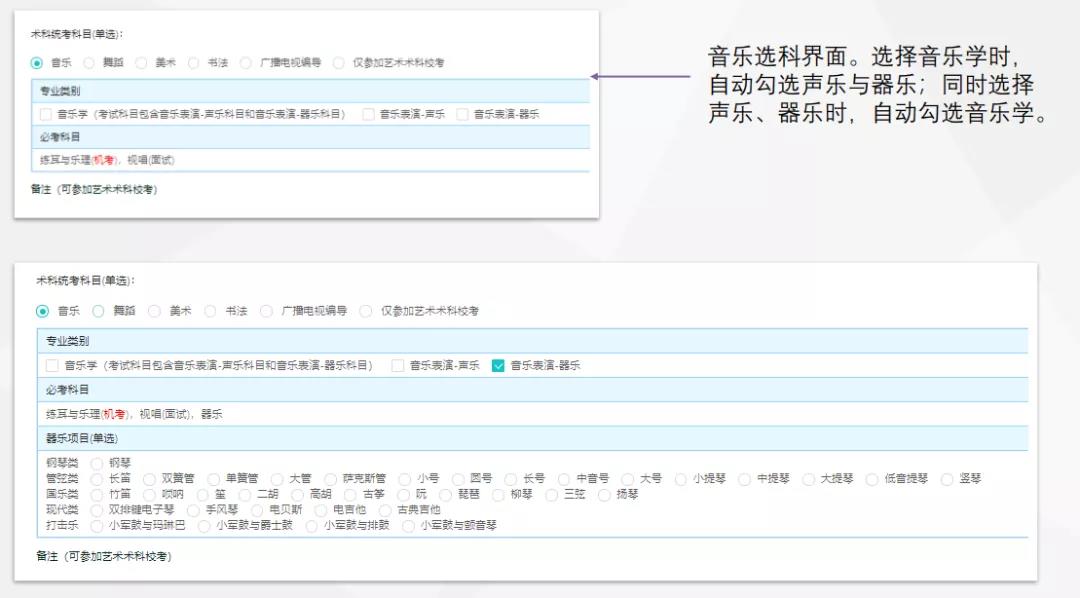
Task: Choose 小军鼓与玛琳巴 radio button
Action: [97, 526]
